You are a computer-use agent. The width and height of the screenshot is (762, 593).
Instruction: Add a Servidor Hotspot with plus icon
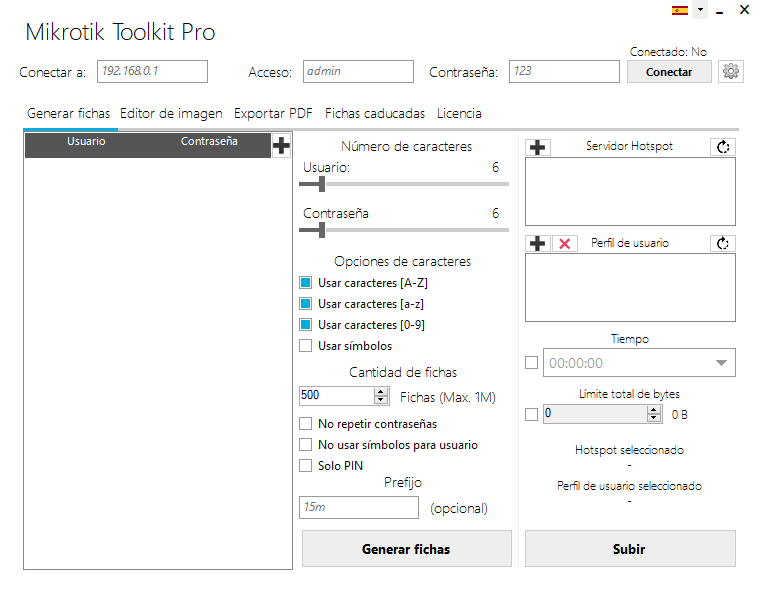point(537,147)
